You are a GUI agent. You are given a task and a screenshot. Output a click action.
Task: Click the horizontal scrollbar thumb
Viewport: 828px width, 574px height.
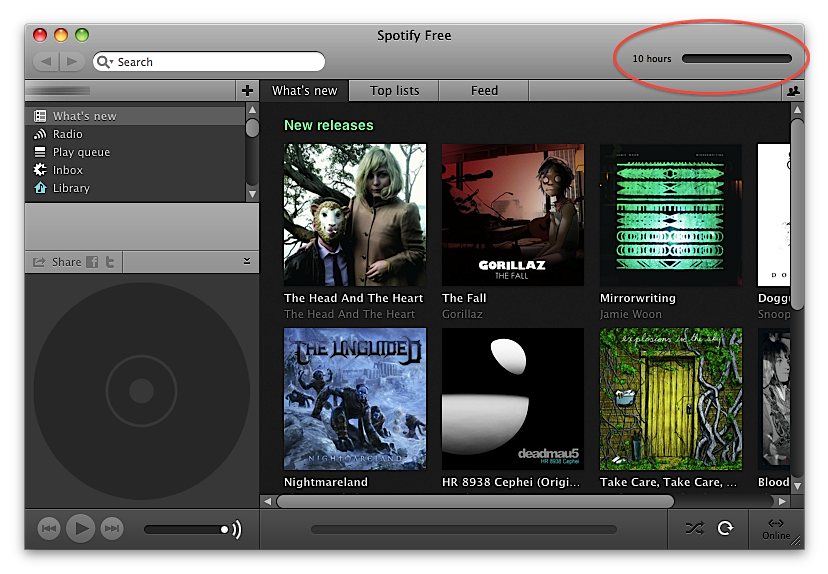pyautogui.click(x=475, y=501)
